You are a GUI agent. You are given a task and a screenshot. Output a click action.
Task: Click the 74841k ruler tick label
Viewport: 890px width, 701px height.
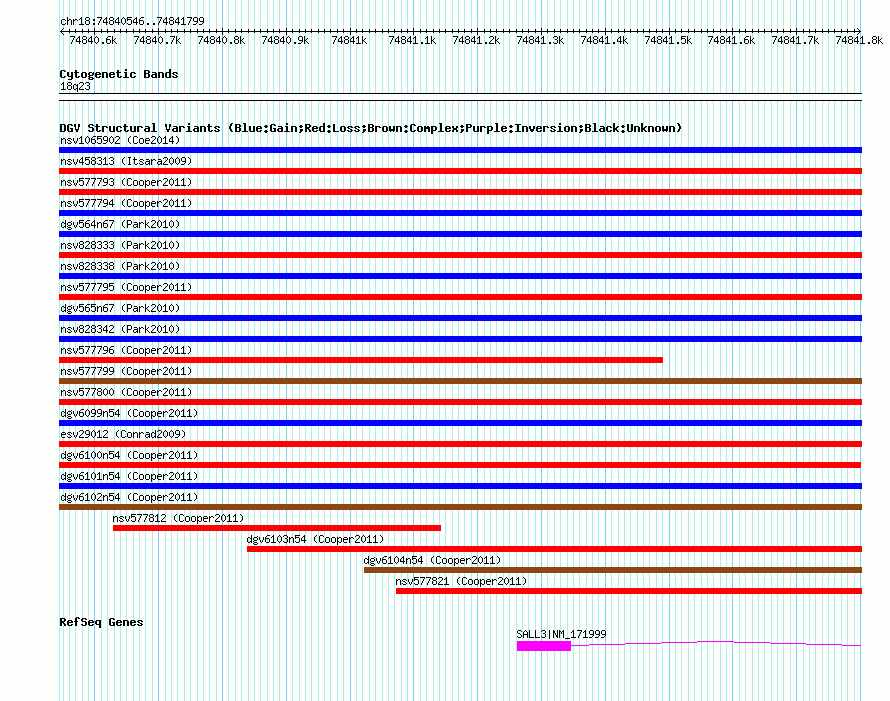349,41
